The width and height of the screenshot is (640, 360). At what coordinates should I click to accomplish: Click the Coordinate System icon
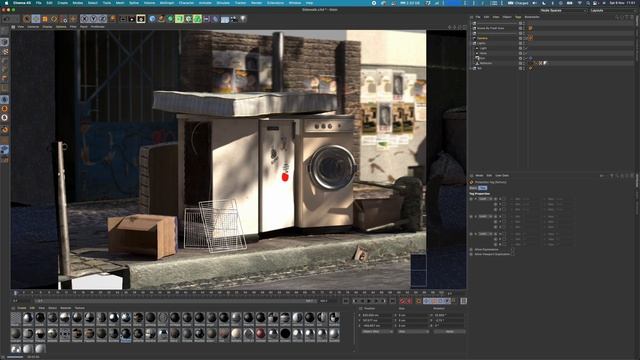tap(113, 19)
